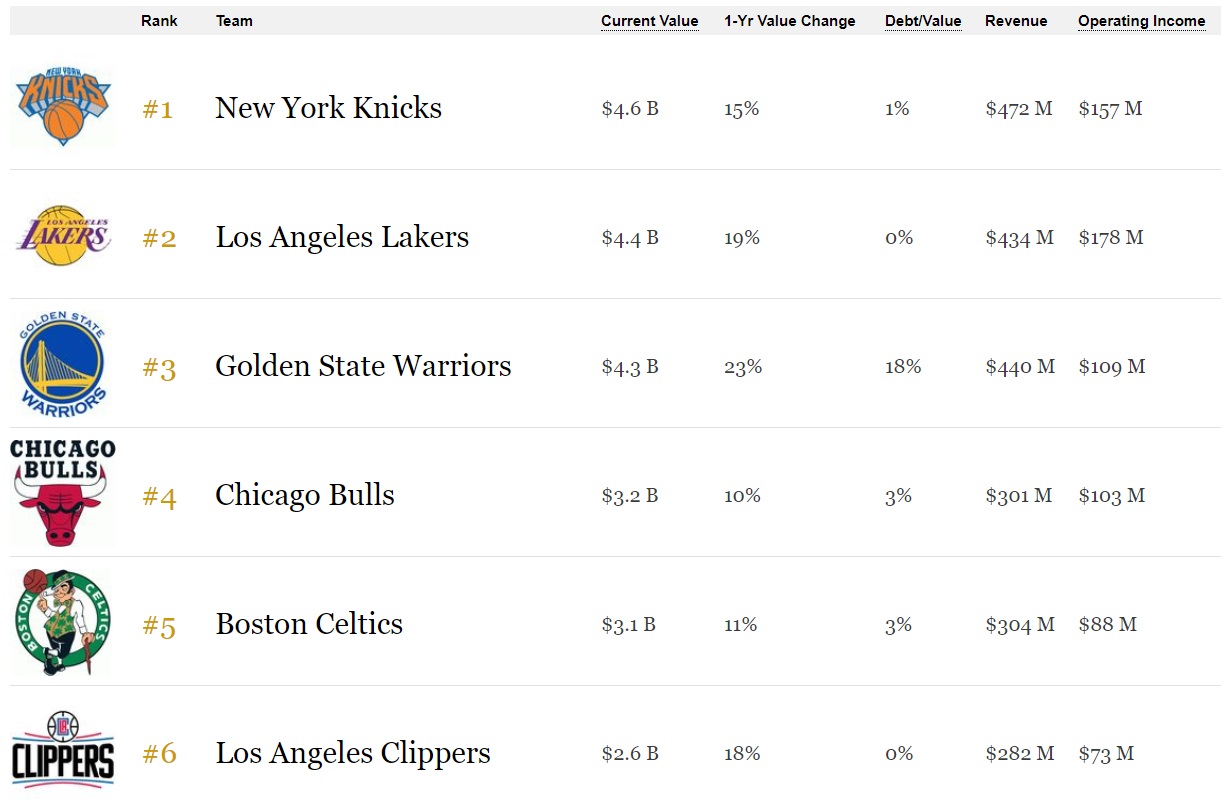
Task: Click the Revenue column header
Action: click(x=1015, y=21)
